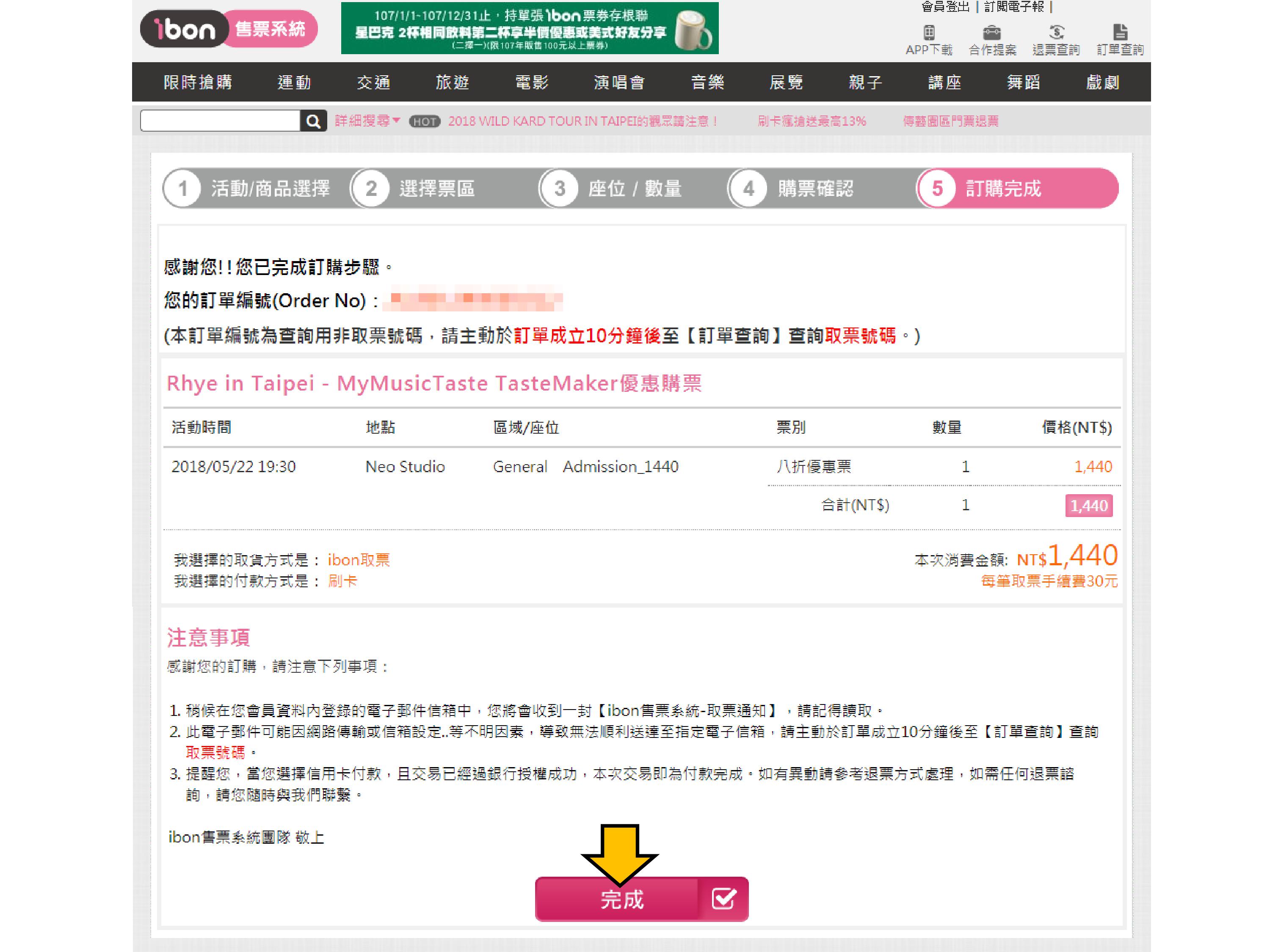Select the 限時搶購 menu item
The width and height of the screenshot is (1270, 952).
click(198, 83)
